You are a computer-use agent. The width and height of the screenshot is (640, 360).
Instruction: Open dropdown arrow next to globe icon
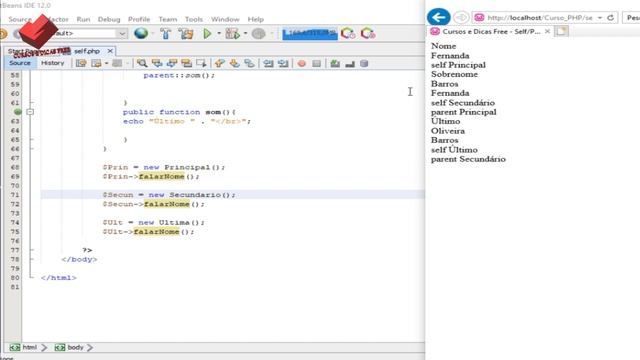[153, 33]
